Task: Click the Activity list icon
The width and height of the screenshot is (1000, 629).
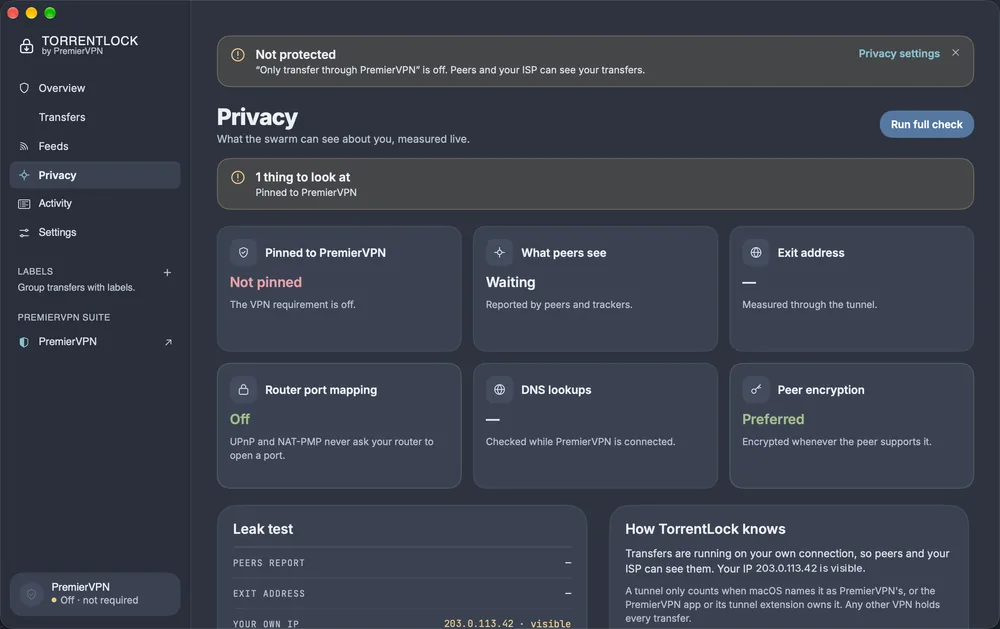Action: click(24, 204)
